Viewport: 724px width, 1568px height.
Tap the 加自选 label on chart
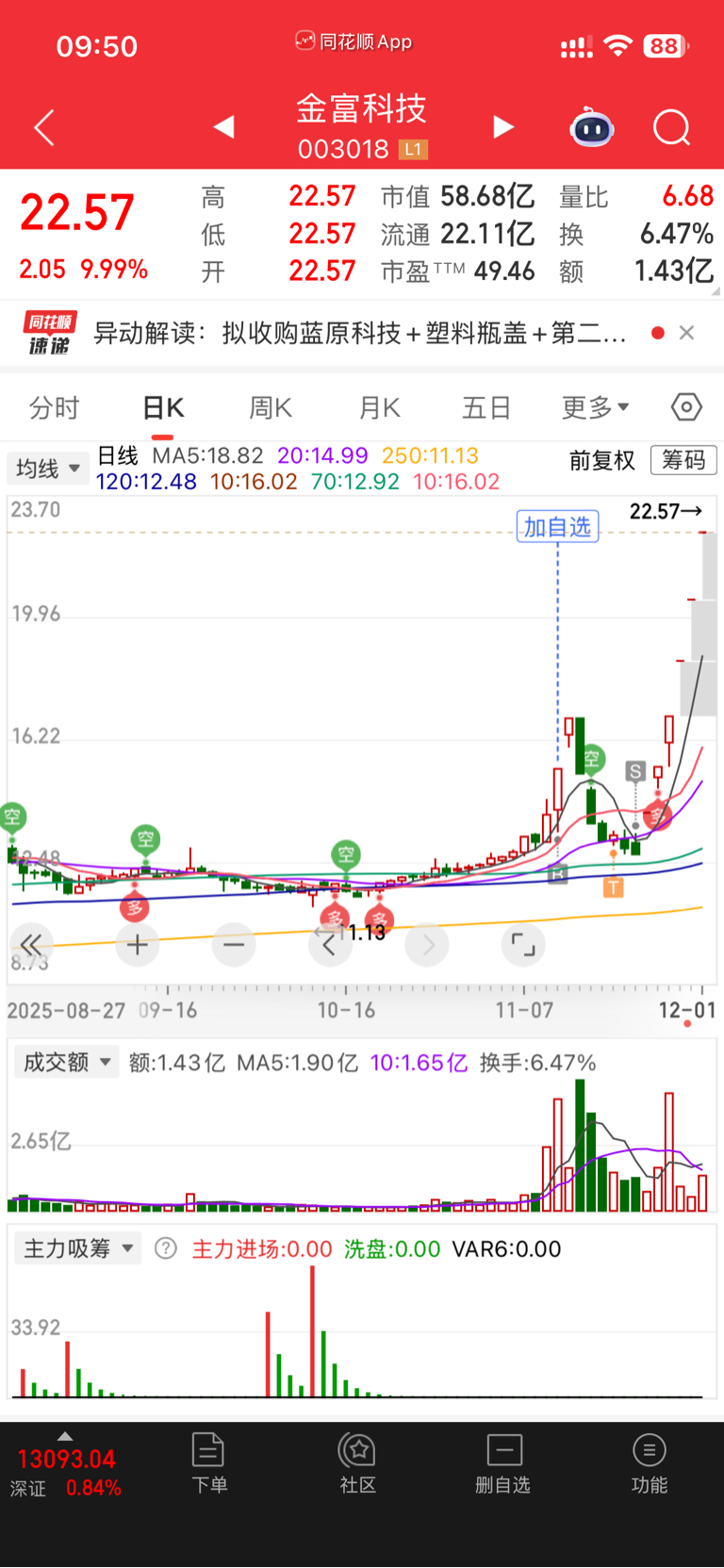pyautogui.click(x=557, y=526)
